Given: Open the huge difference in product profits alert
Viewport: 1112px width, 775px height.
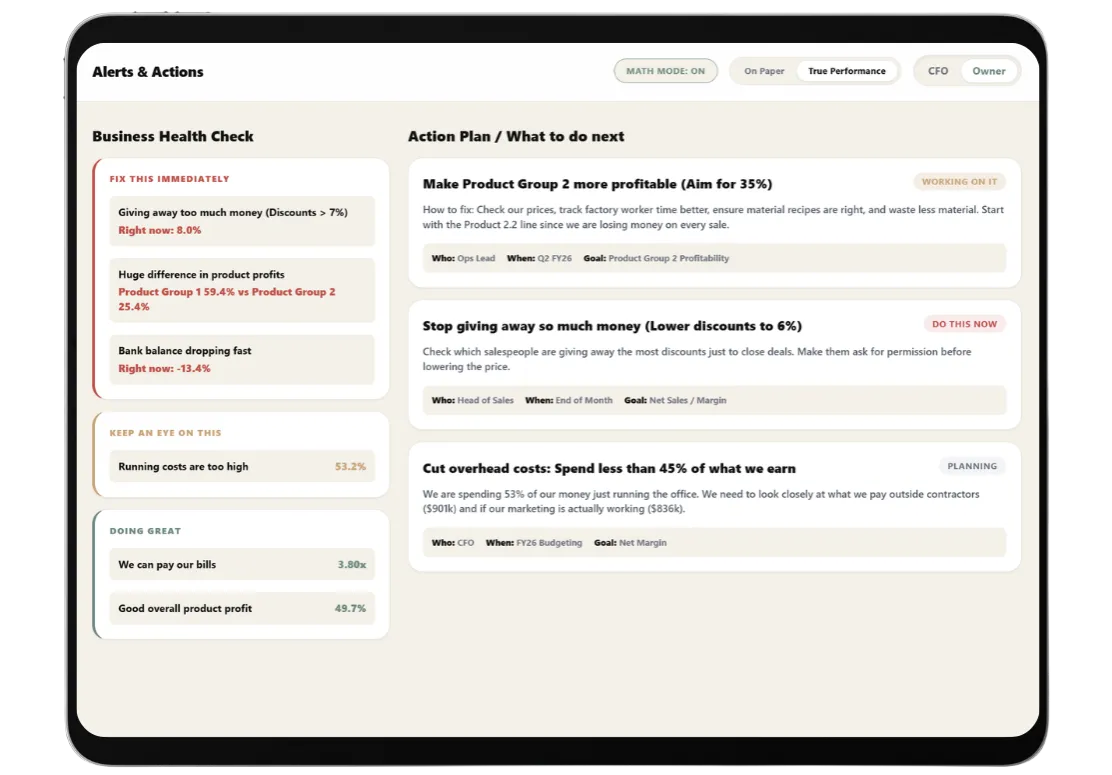Looking at the screenshot, I should 242,290.
